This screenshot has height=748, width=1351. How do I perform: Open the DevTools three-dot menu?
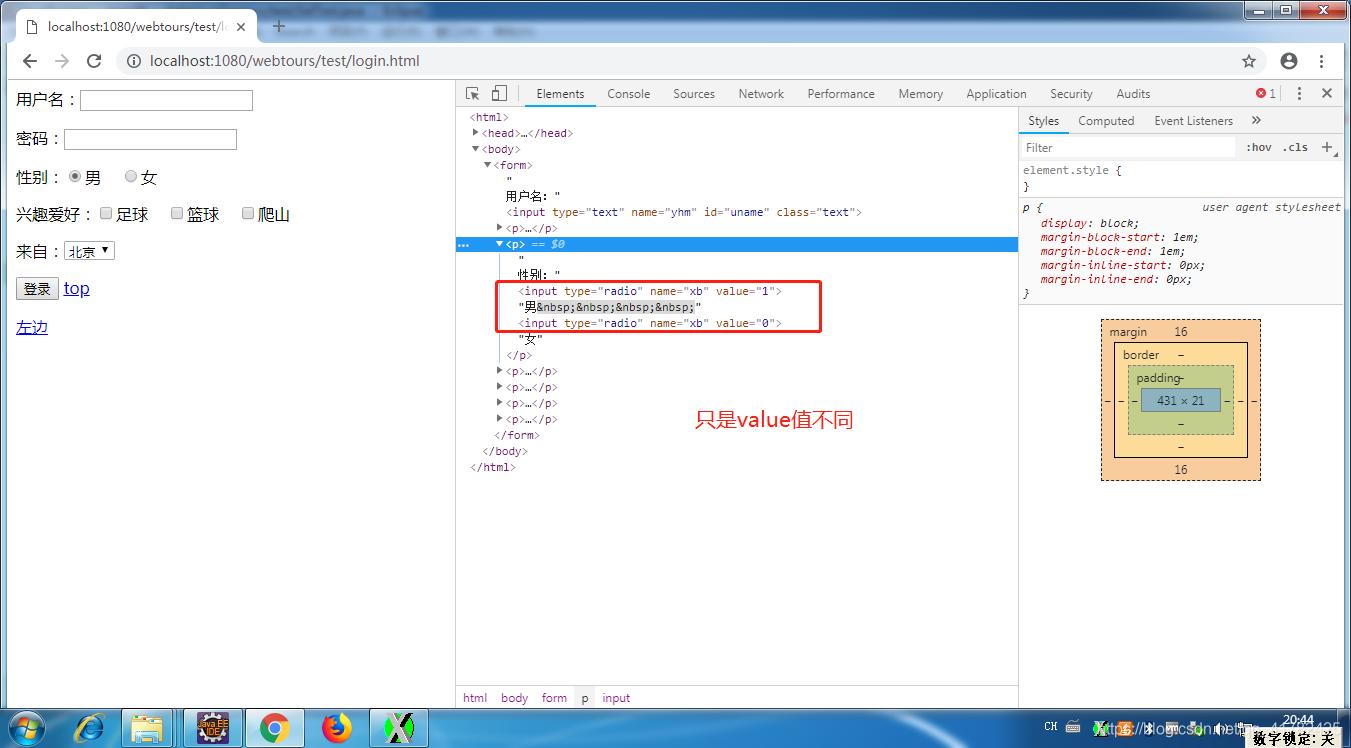tap(1299, 93)
